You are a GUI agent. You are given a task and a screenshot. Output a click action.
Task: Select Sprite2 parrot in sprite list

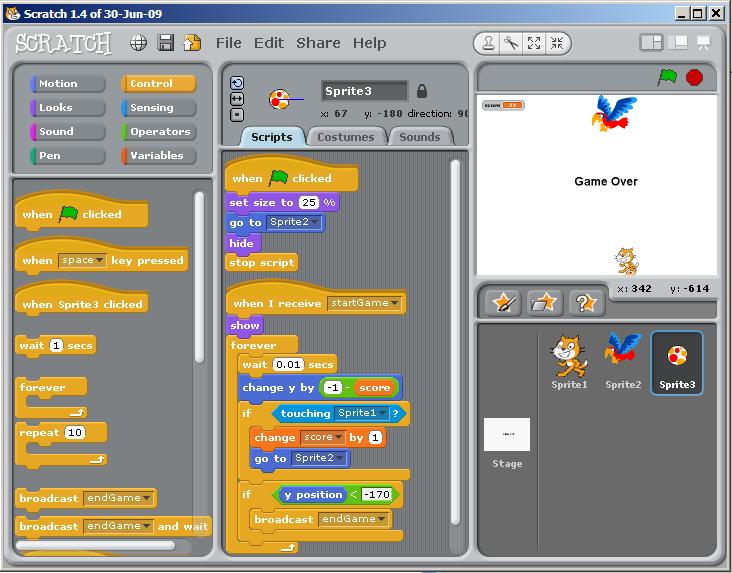(623, 363)
